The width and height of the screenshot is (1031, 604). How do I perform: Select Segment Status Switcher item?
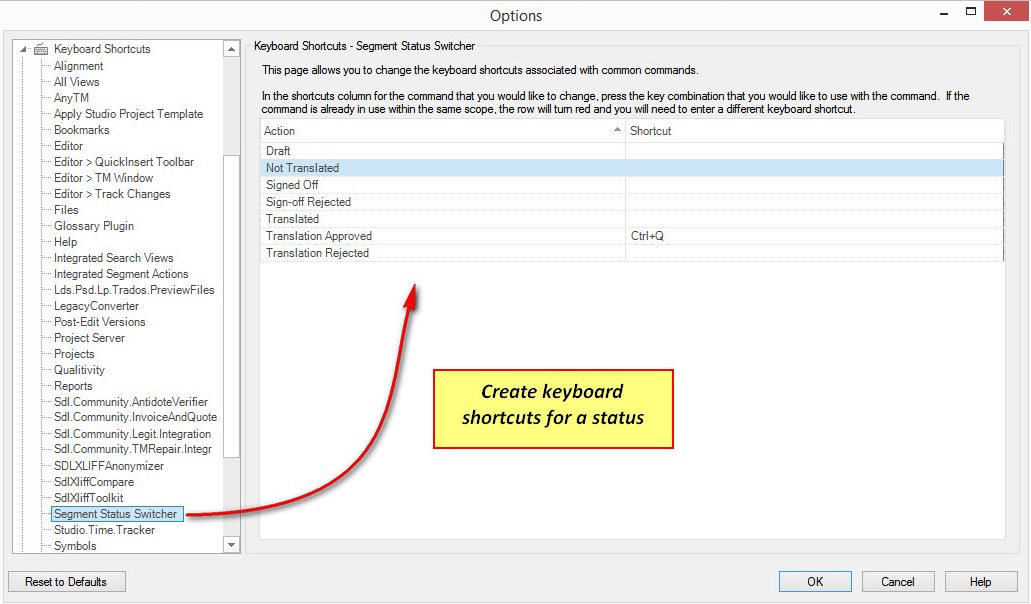(x=116, y=514)
